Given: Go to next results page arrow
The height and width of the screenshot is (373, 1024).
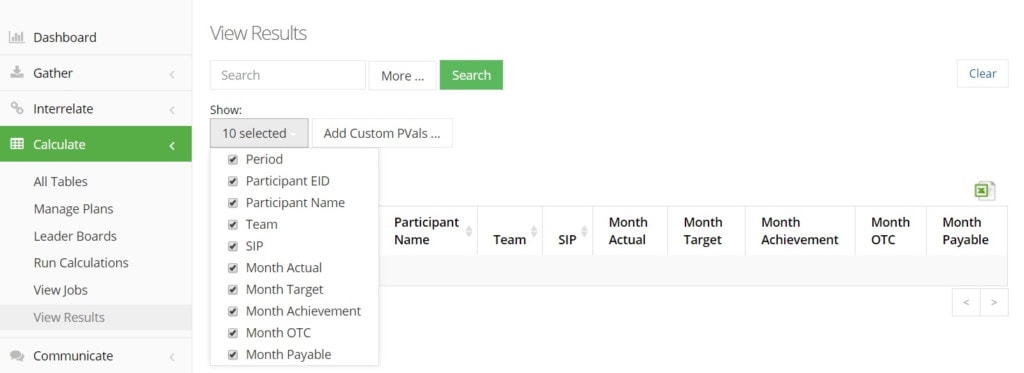Looking at the screenshot, I should 994,302.
